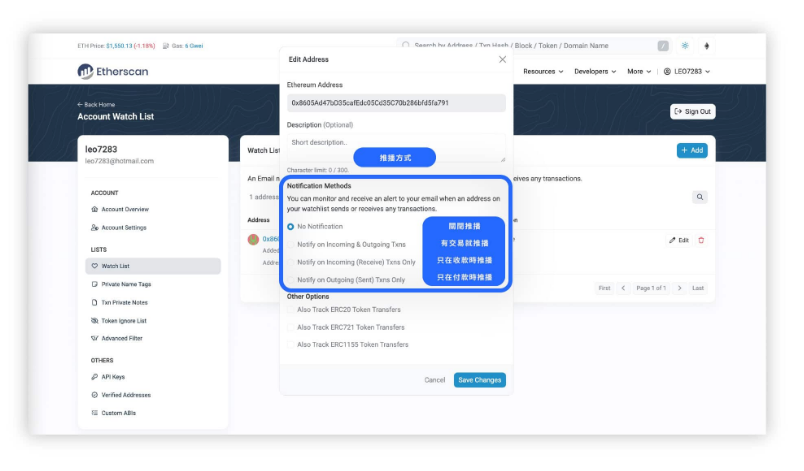The height and width of the screenshot is (471, 804).
Task: Click the Add button
Action: [x=692, y=150]
